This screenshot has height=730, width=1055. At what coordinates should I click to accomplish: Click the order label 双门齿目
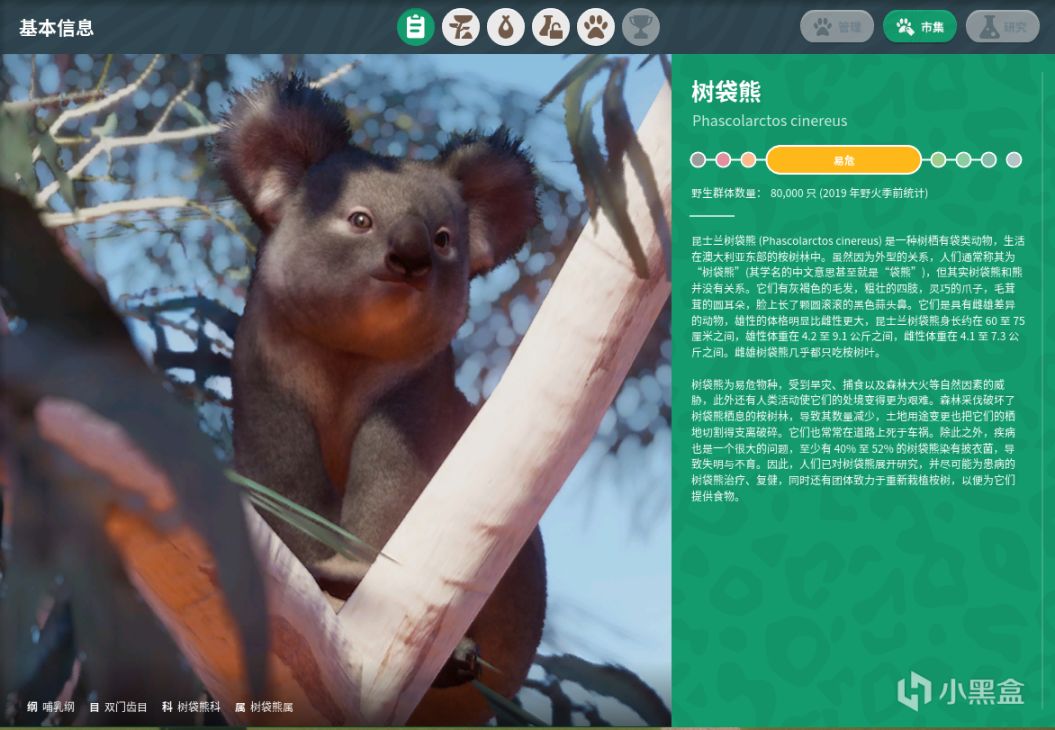pos(125,707)
